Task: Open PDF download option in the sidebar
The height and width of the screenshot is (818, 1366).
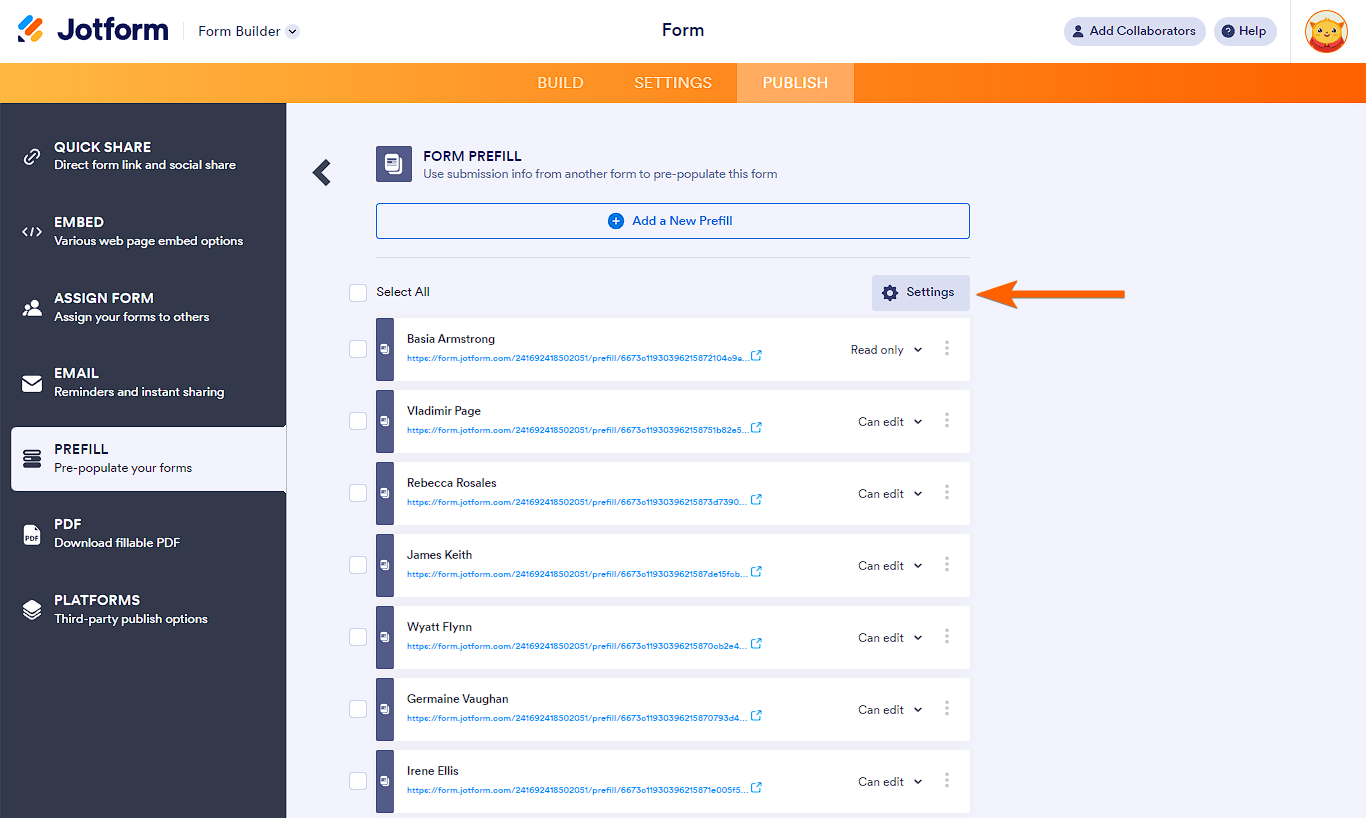Action: click(143, 533)
